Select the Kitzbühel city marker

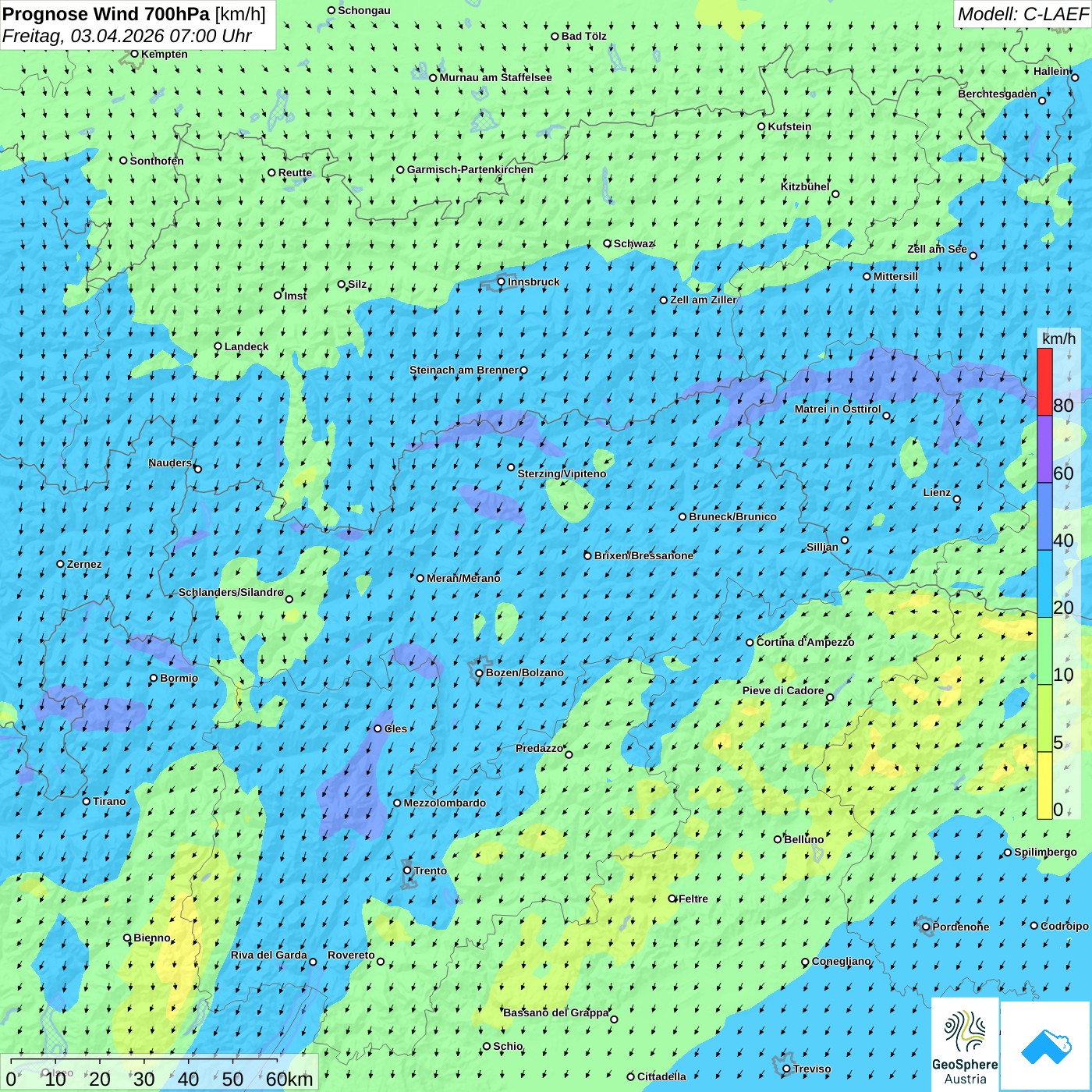pyautogui.click(x=835, y=194)
